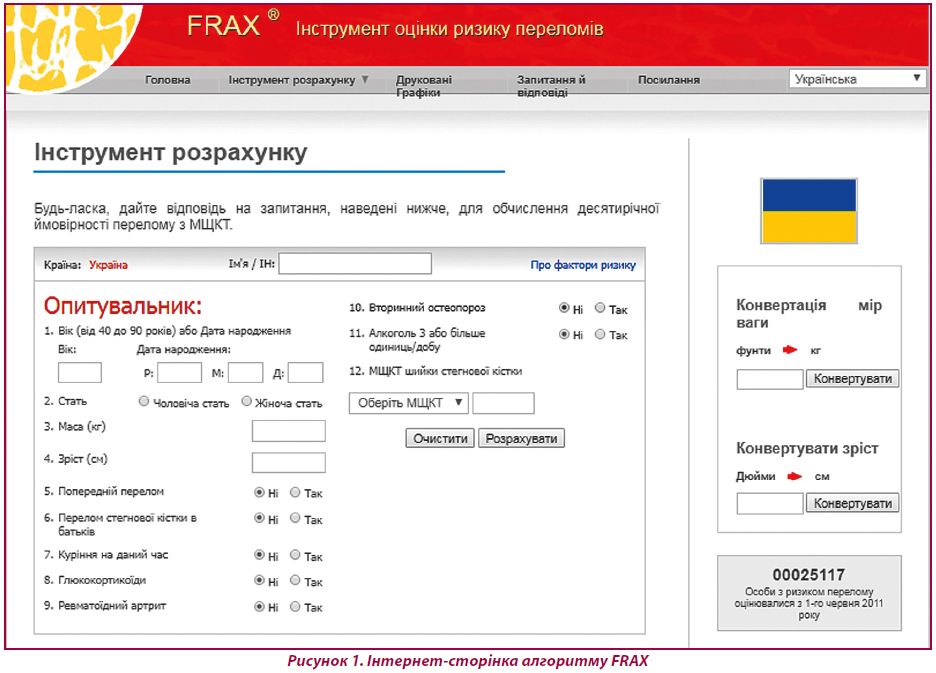Select Так for Перелом стегнової кістки в батьків
Viewport: 936px width, 673px height.
point(295,518)
